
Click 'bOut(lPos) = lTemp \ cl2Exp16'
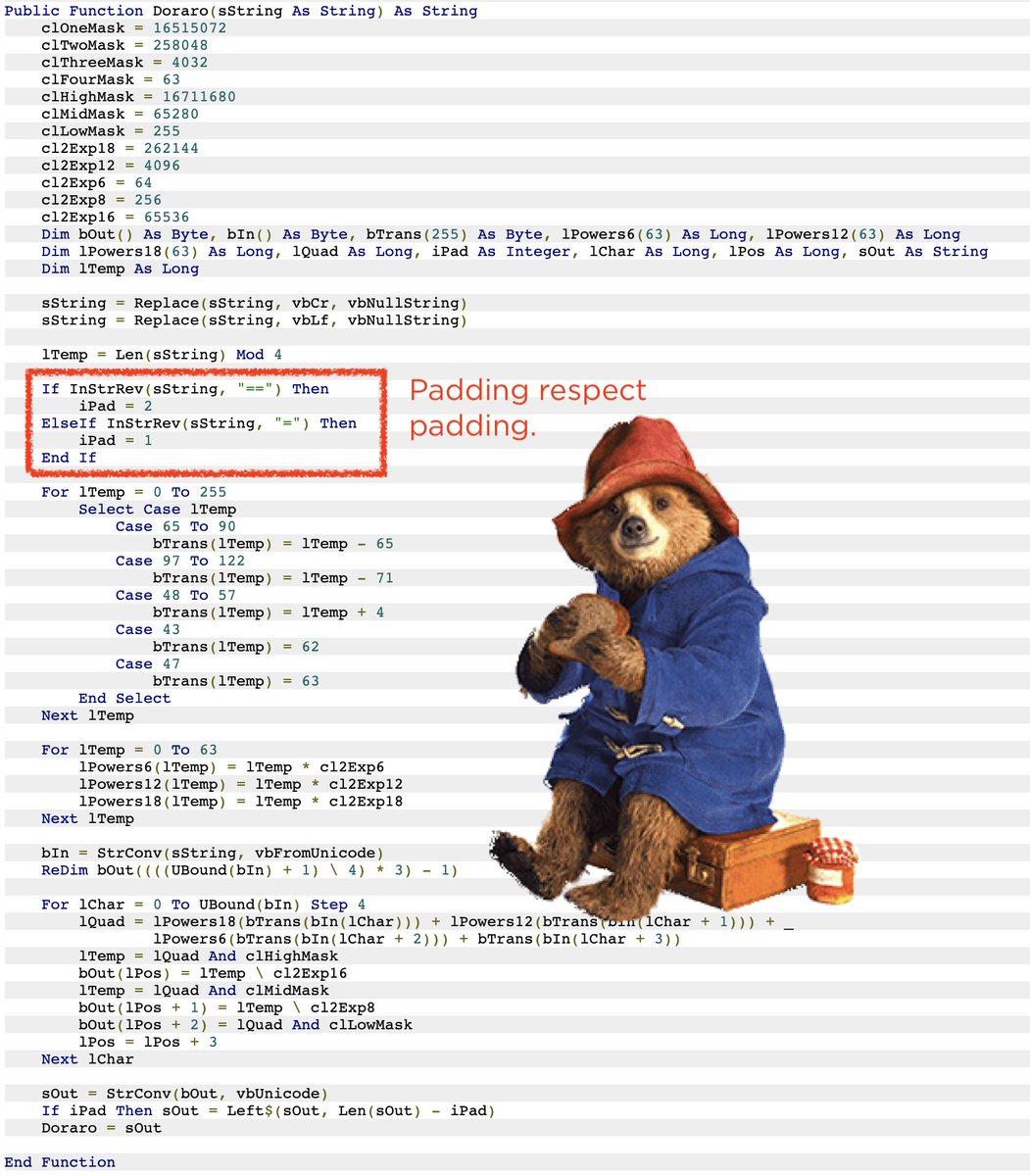213,973
